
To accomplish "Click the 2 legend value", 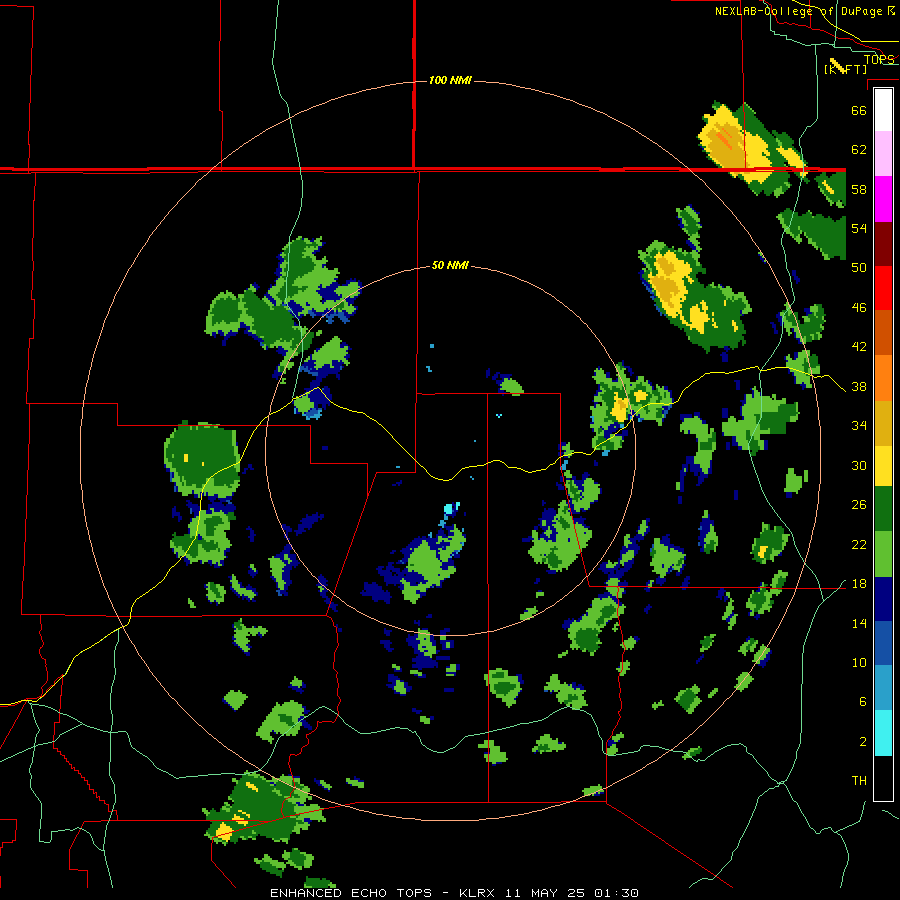I will tap(862, 742).
